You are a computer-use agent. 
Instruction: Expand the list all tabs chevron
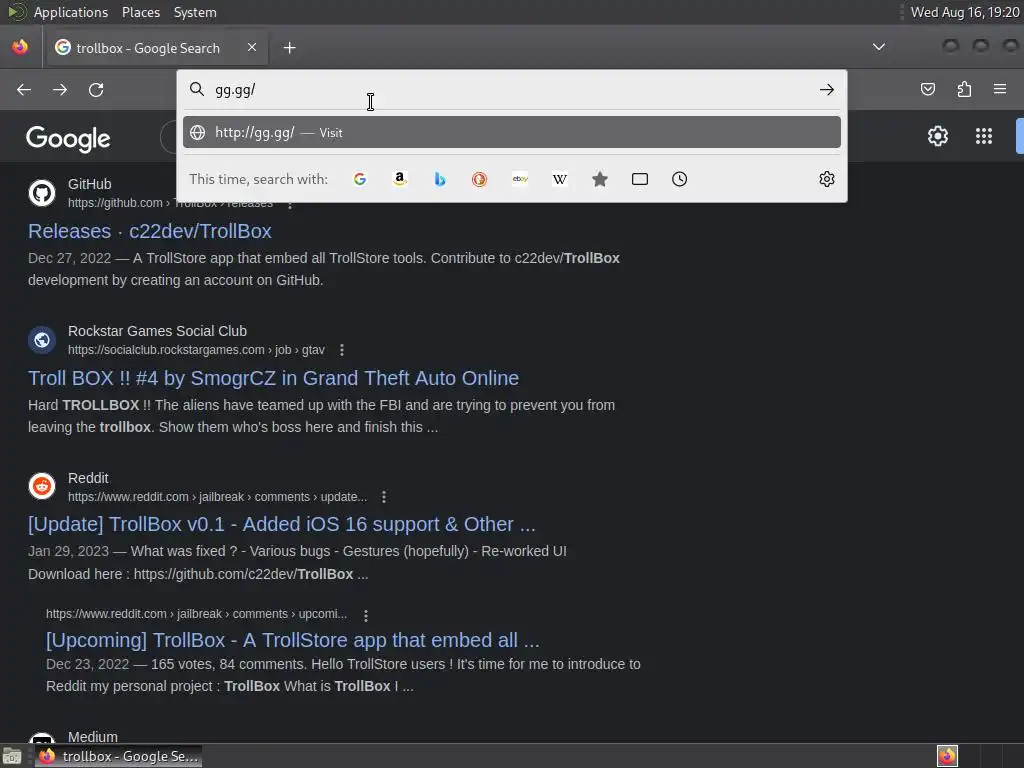tap(879, 47)
